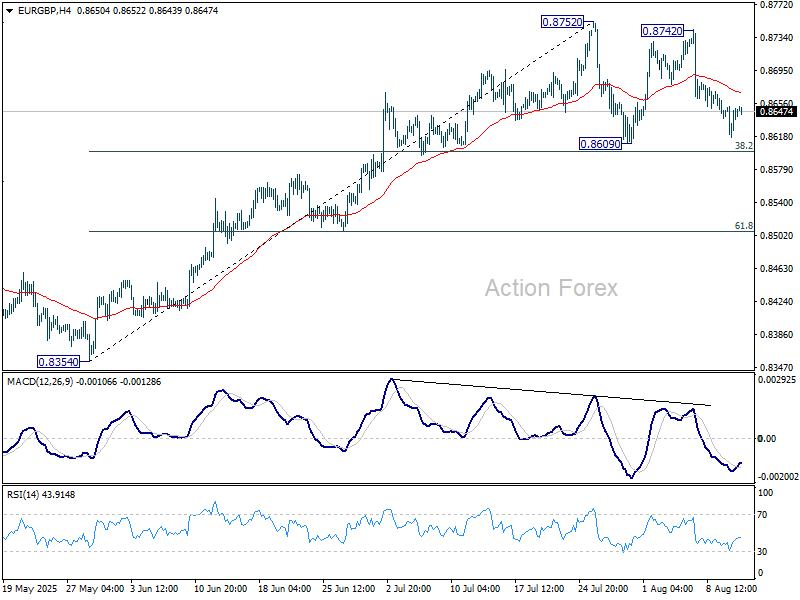
Task: Click the 0.83470 price axis value
Action: point(777,367)
